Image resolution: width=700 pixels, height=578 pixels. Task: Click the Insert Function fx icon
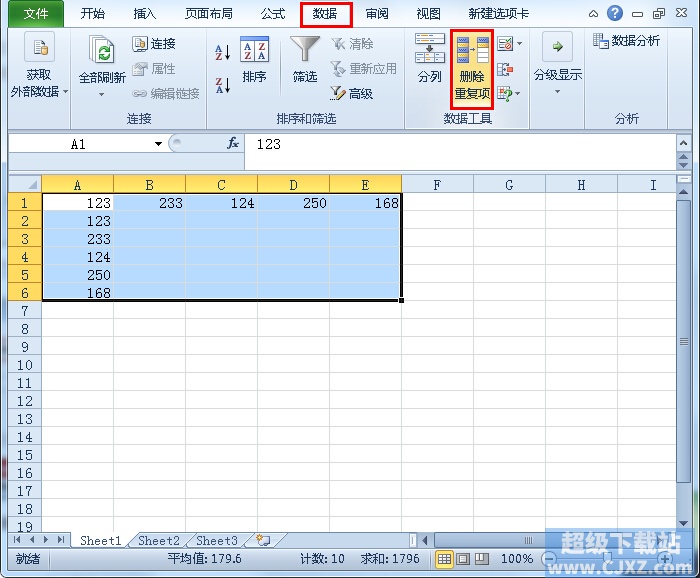[x=233, y=144]
